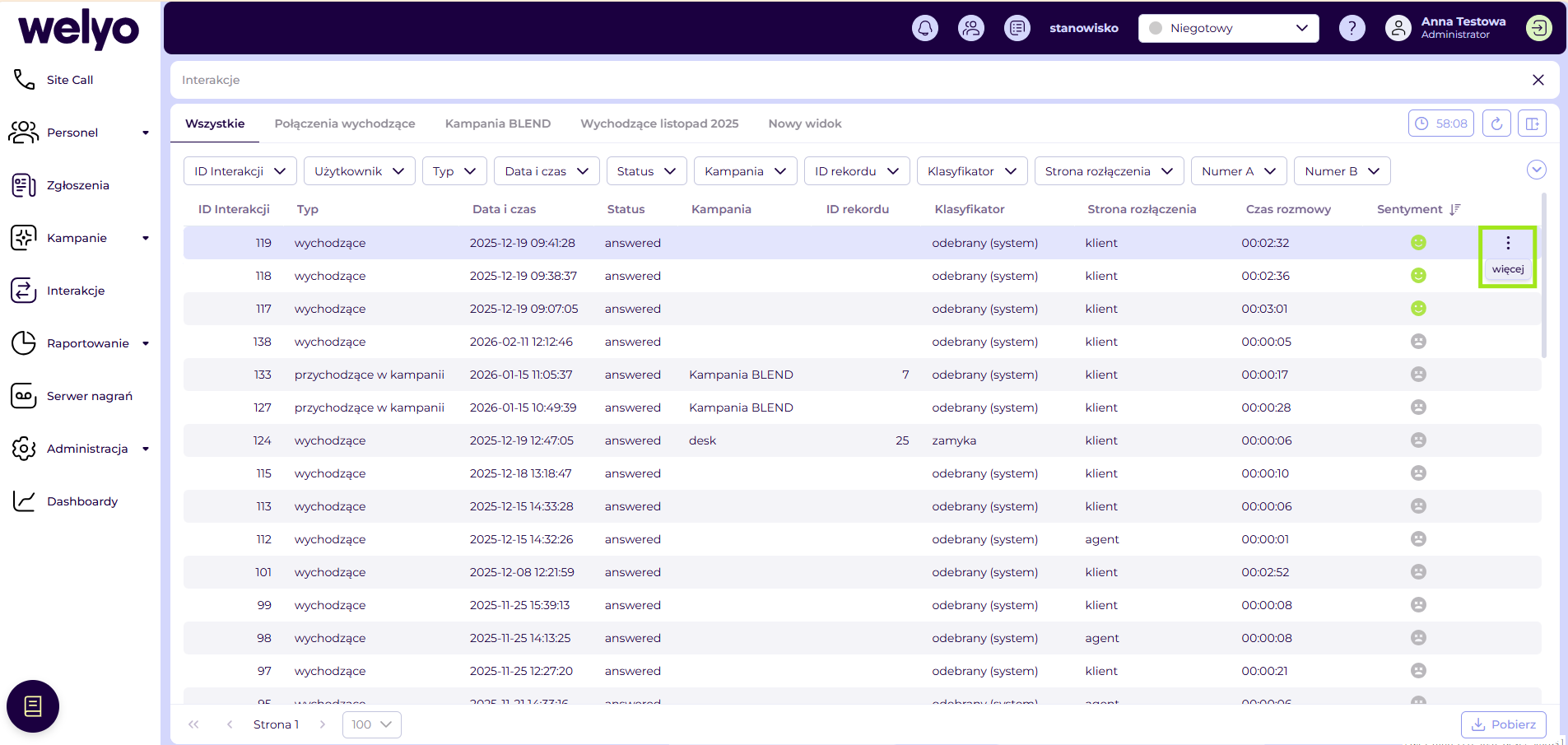Image resolution: width=1568 pixels, height=745 pixels.
Task: Open Serwer nagrań in the sidebar
Action: 89,396
